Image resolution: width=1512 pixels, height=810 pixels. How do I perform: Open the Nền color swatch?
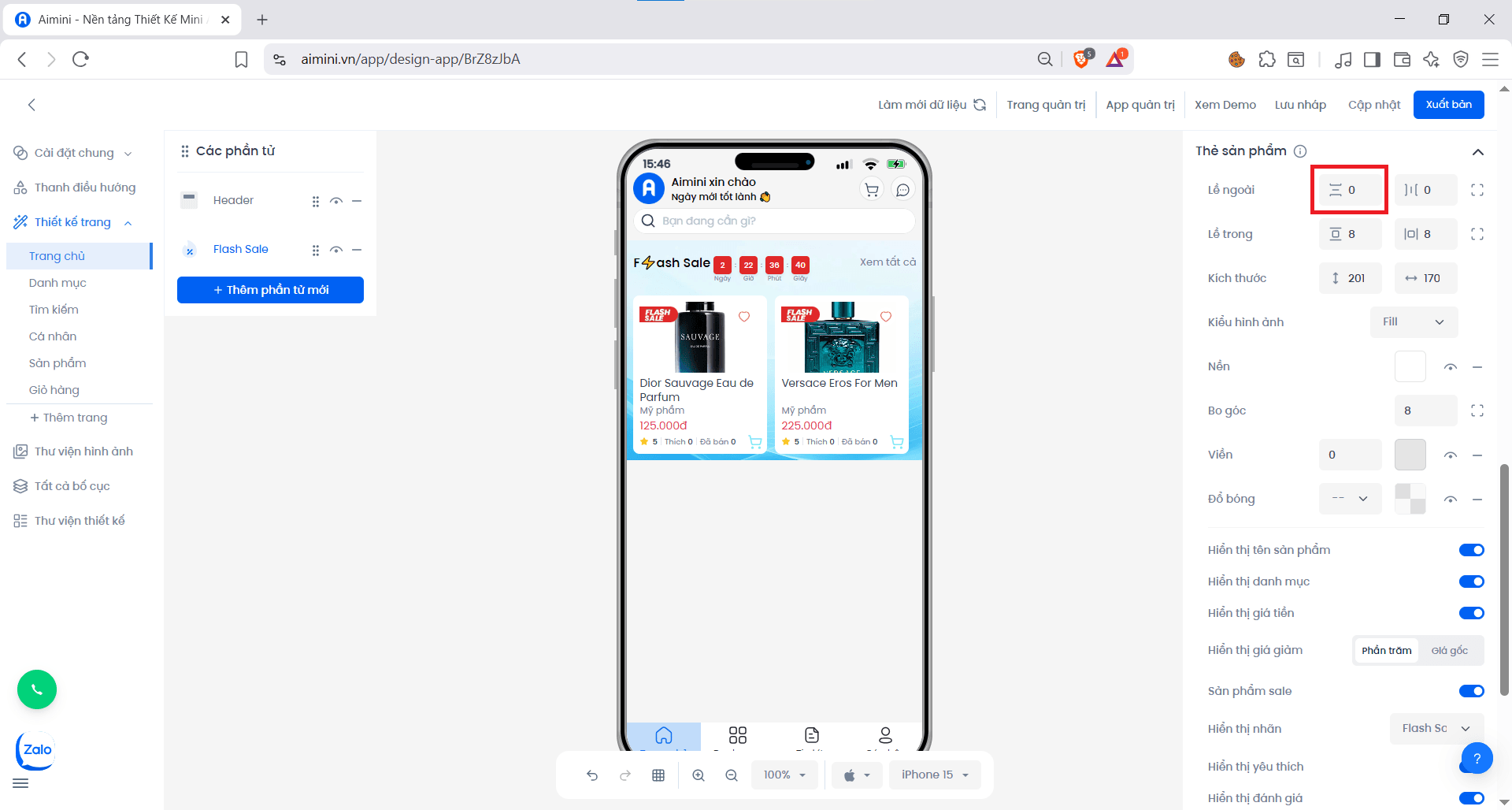pyautogui.click(x=1410, y=366)
